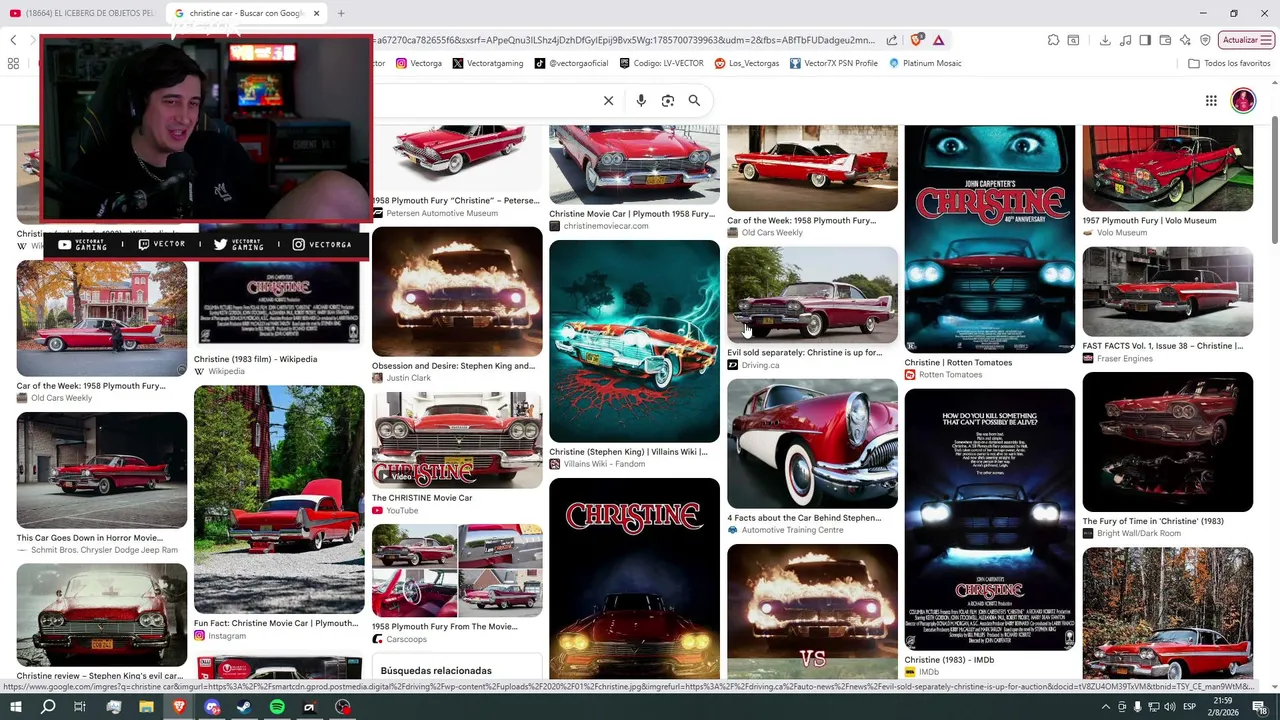Open the taskbar volume control

click(1169, 707)
